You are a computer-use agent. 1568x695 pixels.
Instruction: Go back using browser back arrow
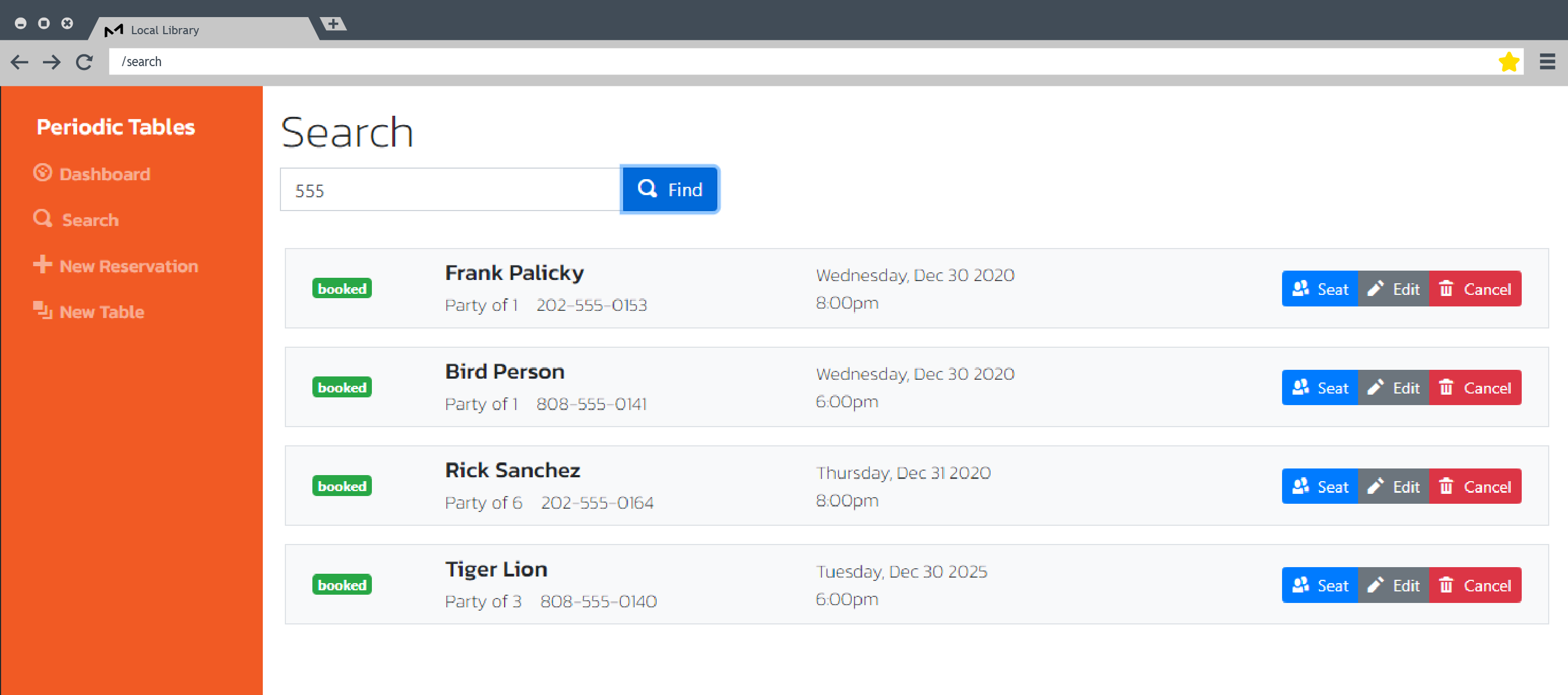19,62
